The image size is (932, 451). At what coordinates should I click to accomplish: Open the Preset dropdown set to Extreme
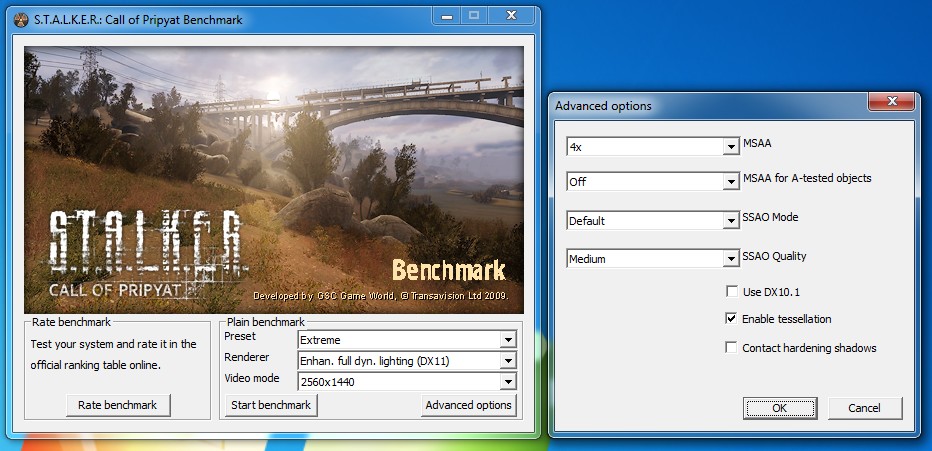[407, 340]
